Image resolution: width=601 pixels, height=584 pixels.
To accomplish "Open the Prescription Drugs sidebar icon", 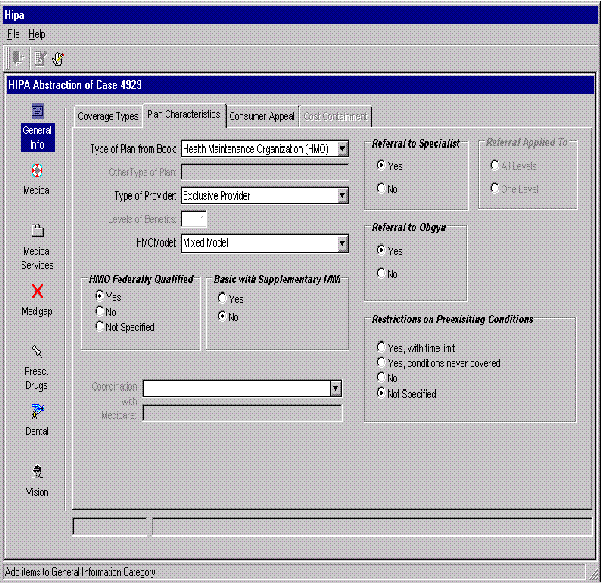I will (37, 351).
